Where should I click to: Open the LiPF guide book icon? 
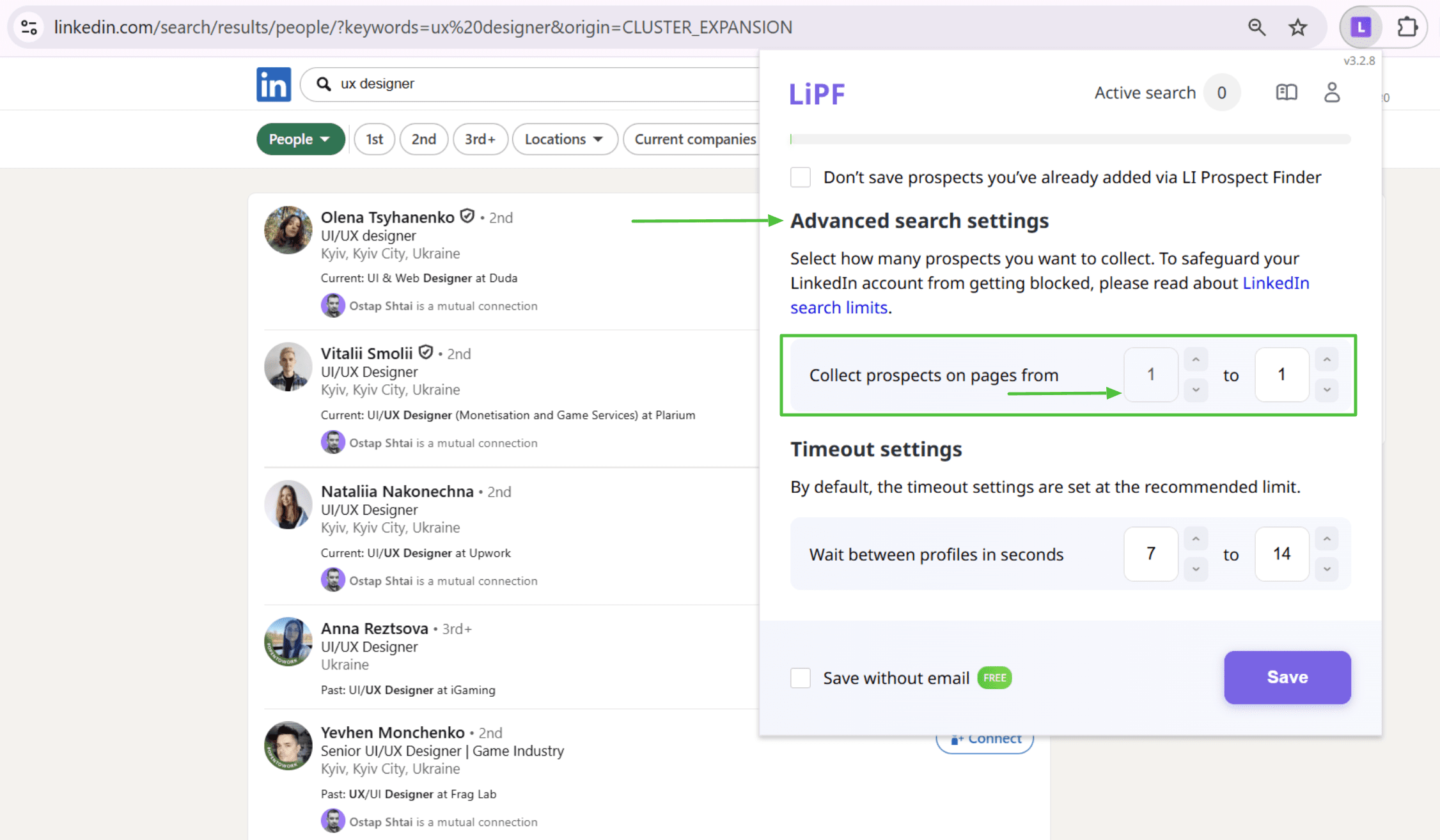[x=1286, y=93]
